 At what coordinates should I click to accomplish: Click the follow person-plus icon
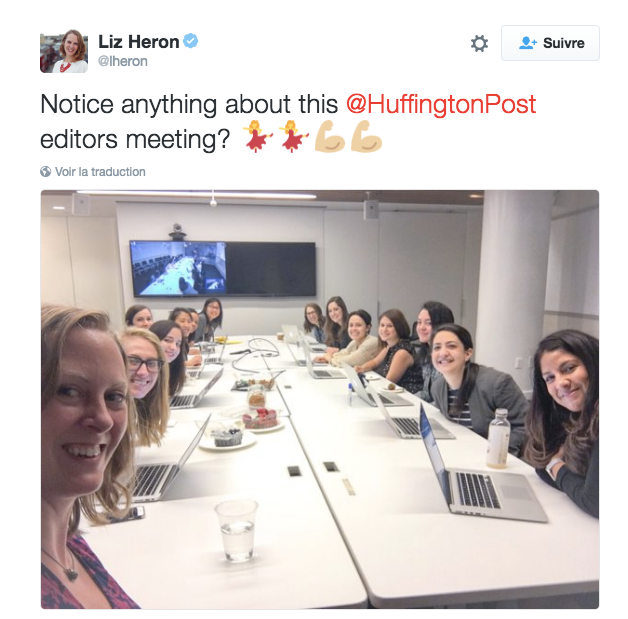[x=527, y=43]
